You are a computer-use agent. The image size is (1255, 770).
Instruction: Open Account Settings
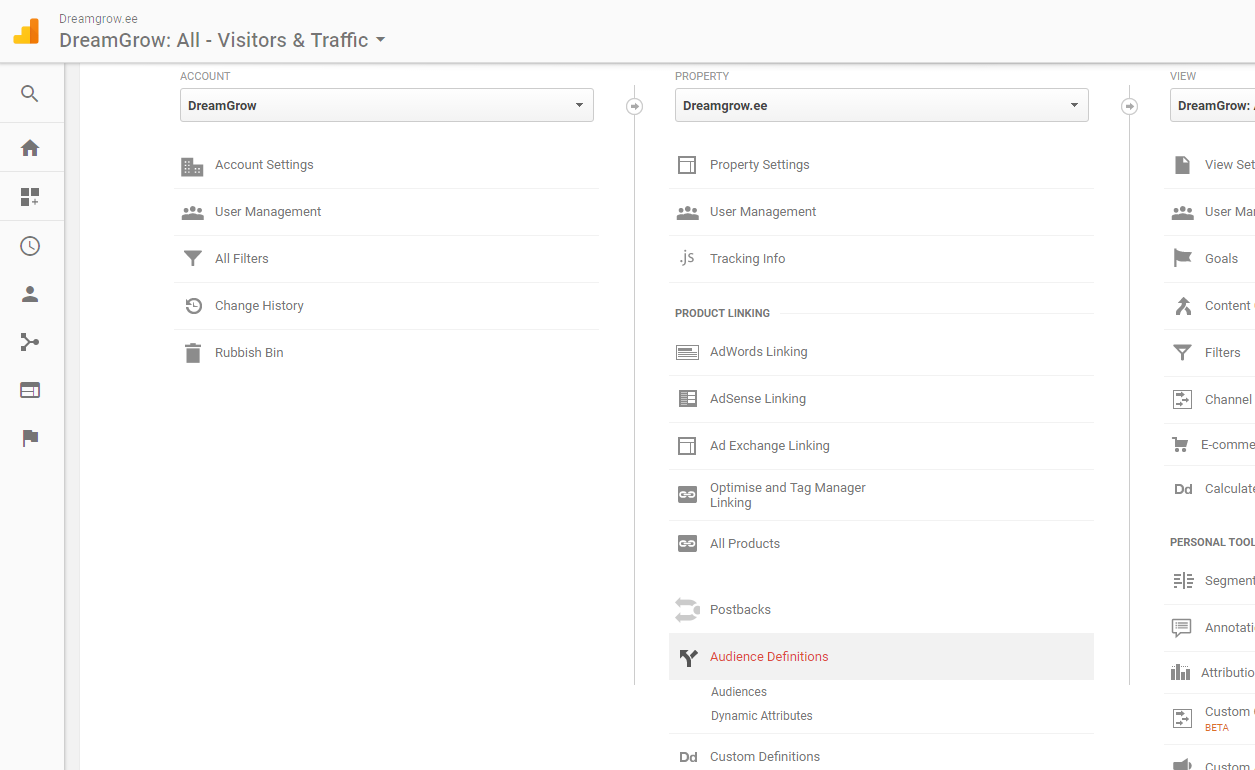tap(264, 165)
